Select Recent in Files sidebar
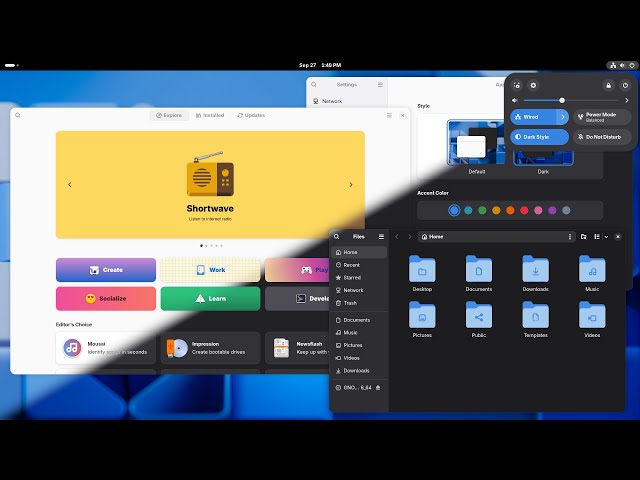This screenshot has width=640, height=480. click(x=359, y=265)
